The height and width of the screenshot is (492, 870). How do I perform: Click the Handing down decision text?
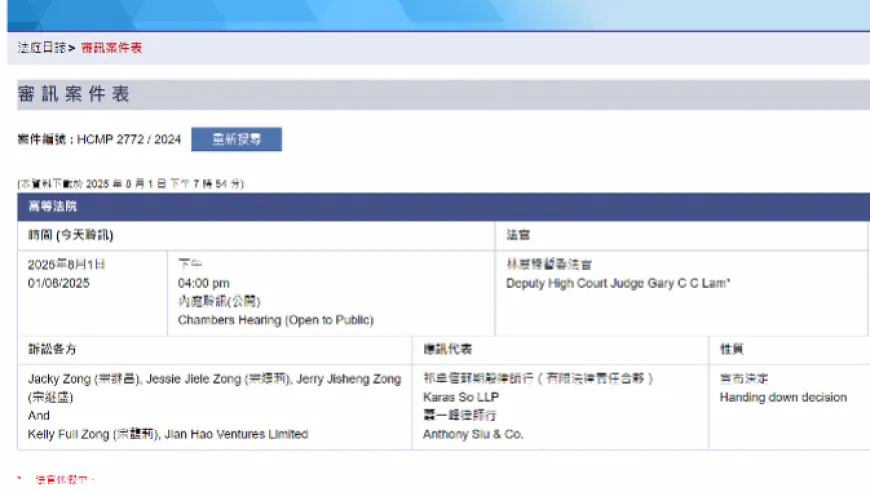pos(782,397)
